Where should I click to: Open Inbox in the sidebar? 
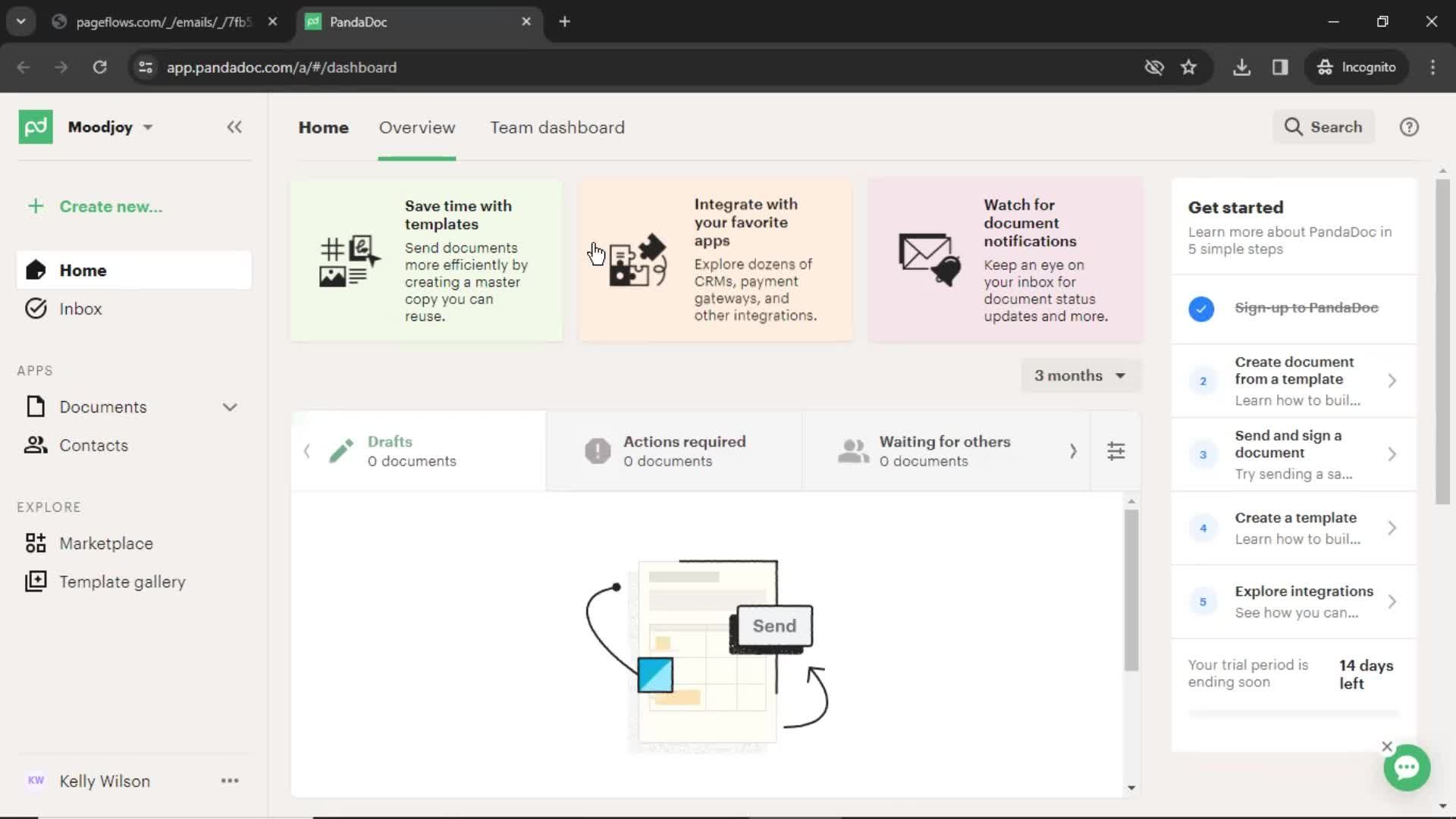133,309
